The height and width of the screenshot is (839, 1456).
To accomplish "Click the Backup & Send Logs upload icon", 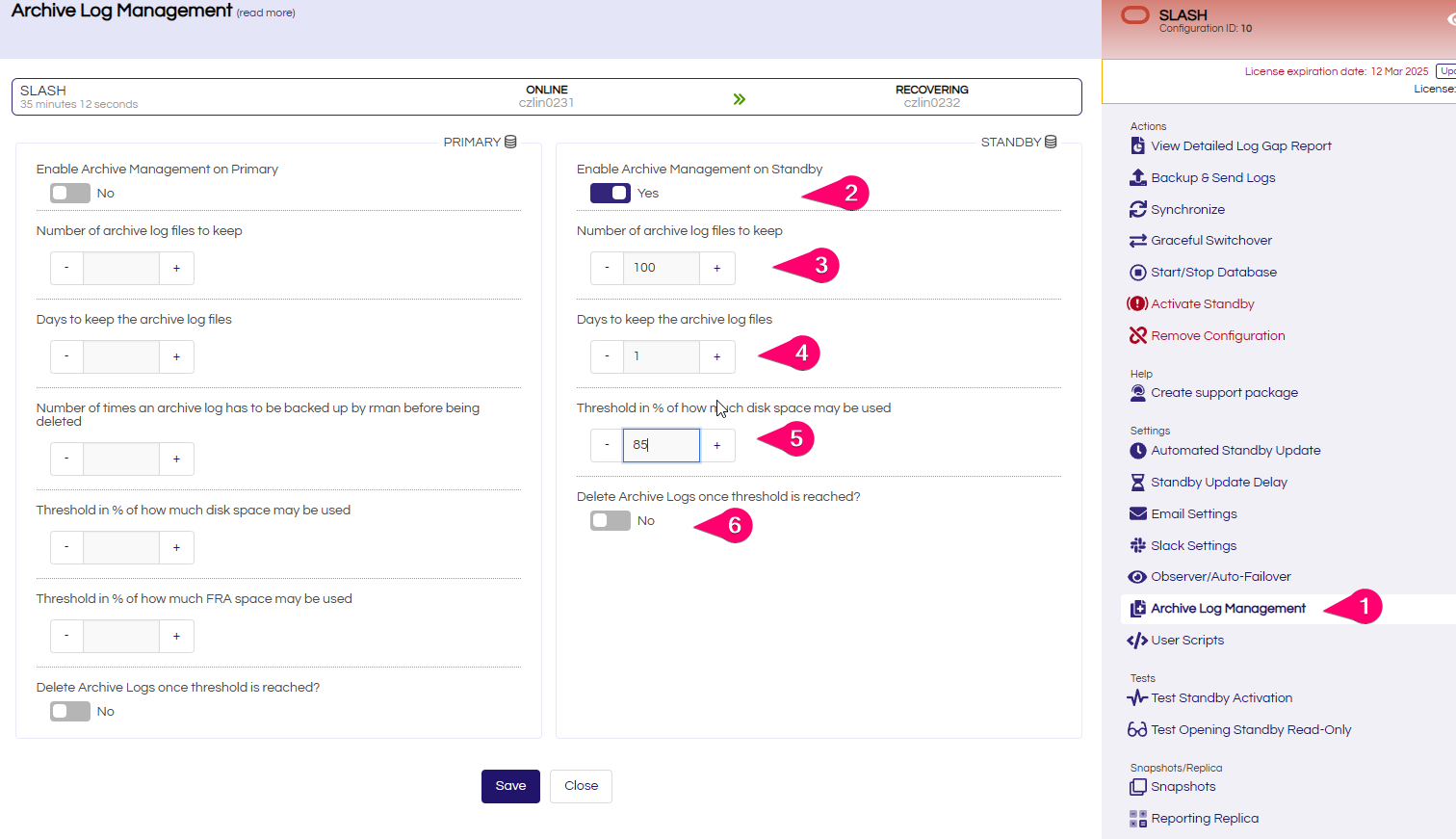I will pyautogui.click(x=1137, y=177).
